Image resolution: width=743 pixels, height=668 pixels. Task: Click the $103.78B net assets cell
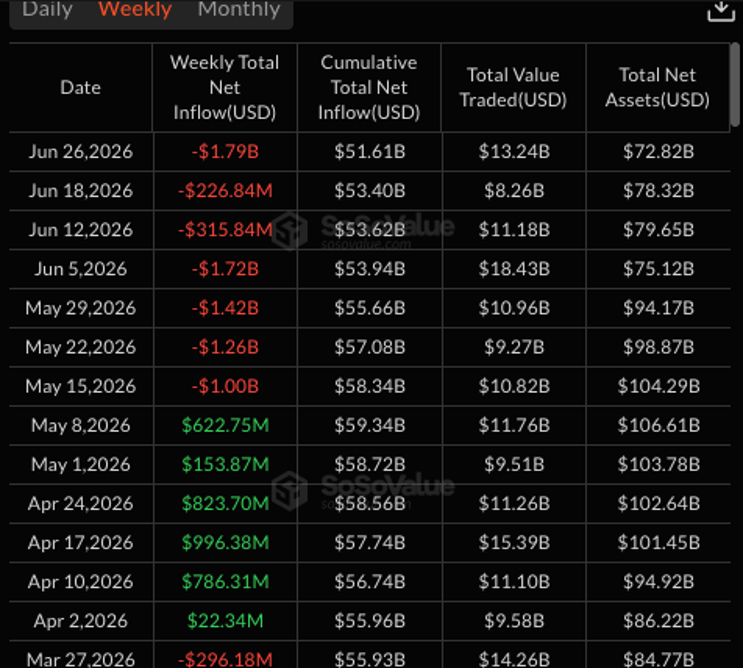[659, 464]
